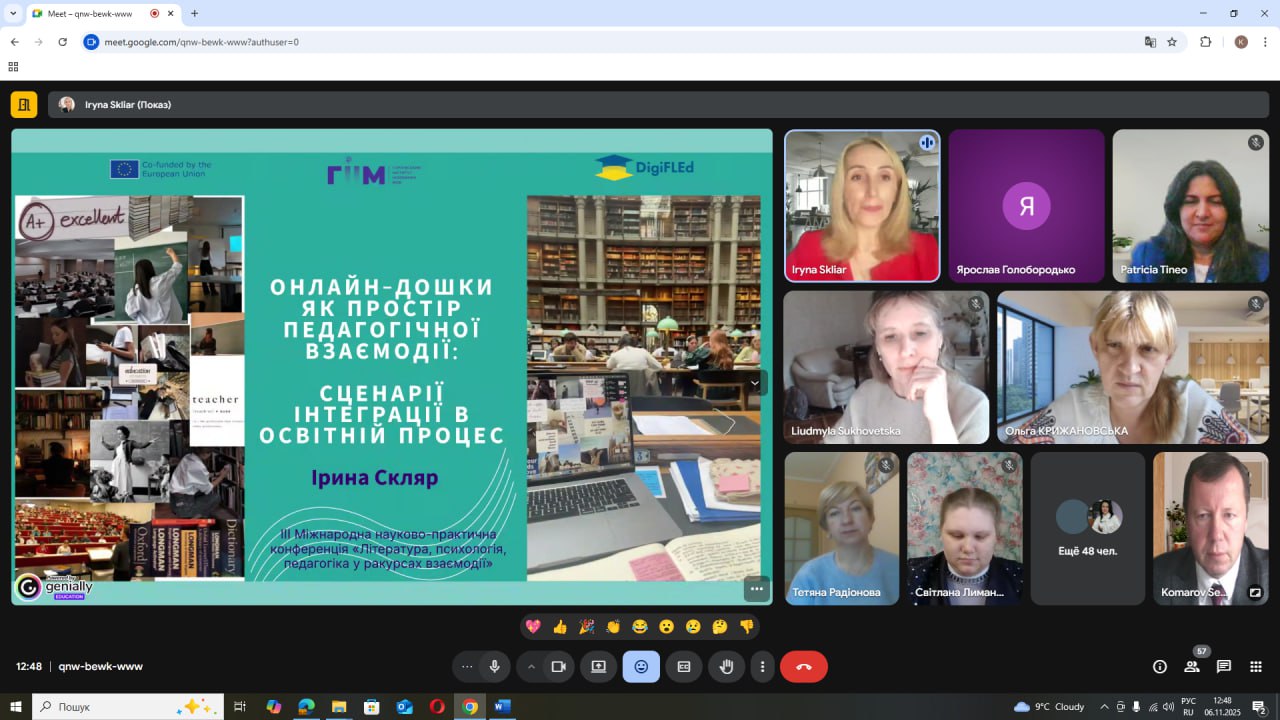The height and width of the screenshot is (720, 1280).
Task: Send the thumbs up emoji reaction
Action: 560,627
